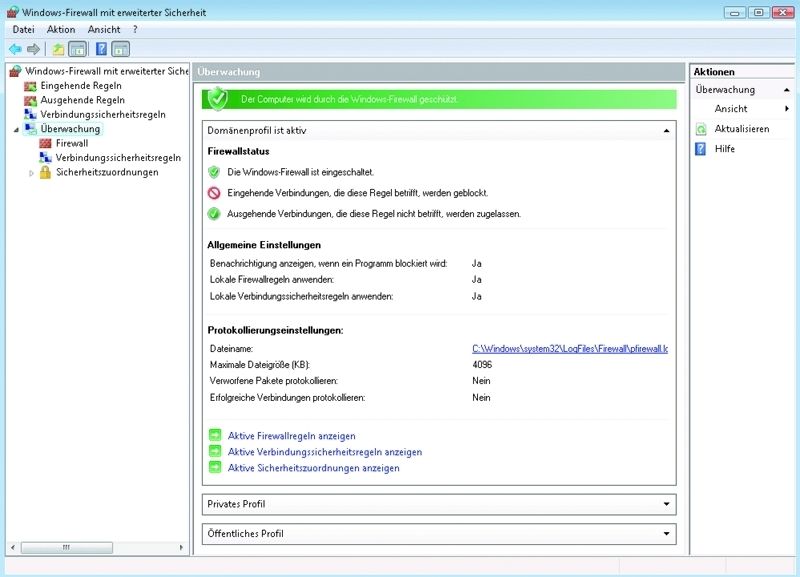Open Aktive Firewallregeln anzeigen link

291,436
